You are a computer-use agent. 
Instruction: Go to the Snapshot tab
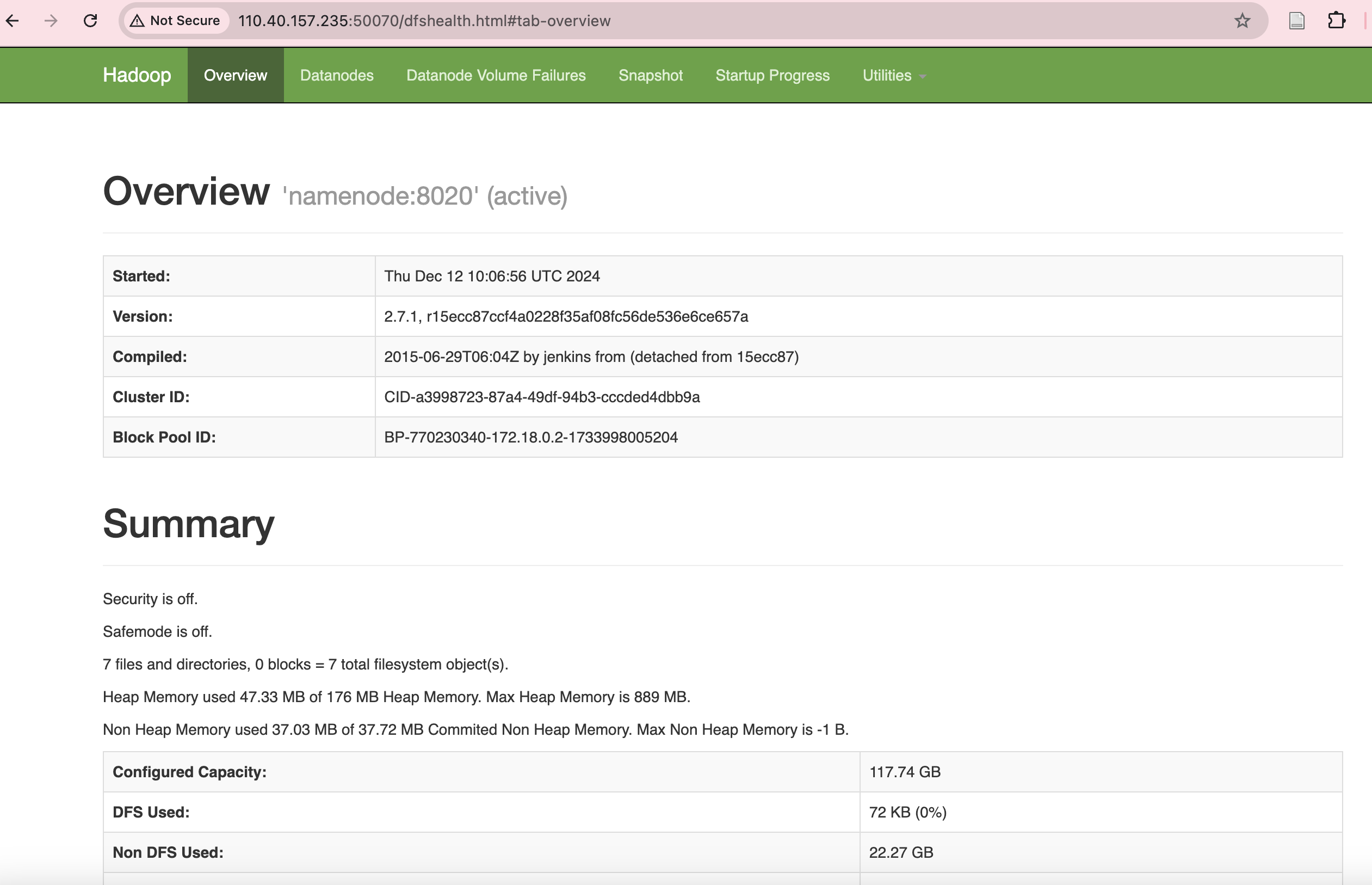(x=650, y=75)
